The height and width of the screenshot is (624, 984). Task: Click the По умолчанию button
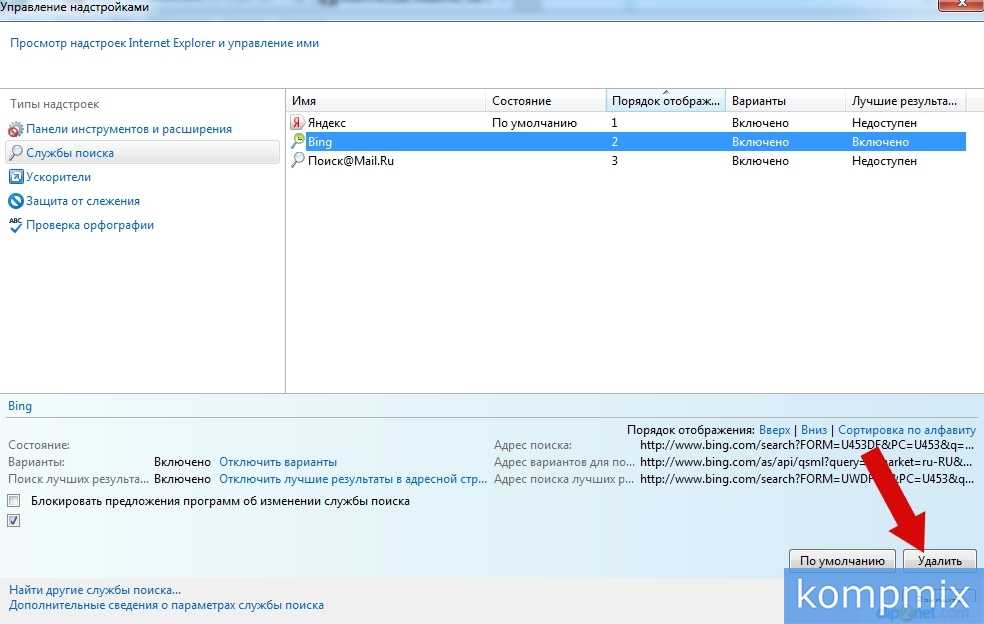[x=842, y=561]
